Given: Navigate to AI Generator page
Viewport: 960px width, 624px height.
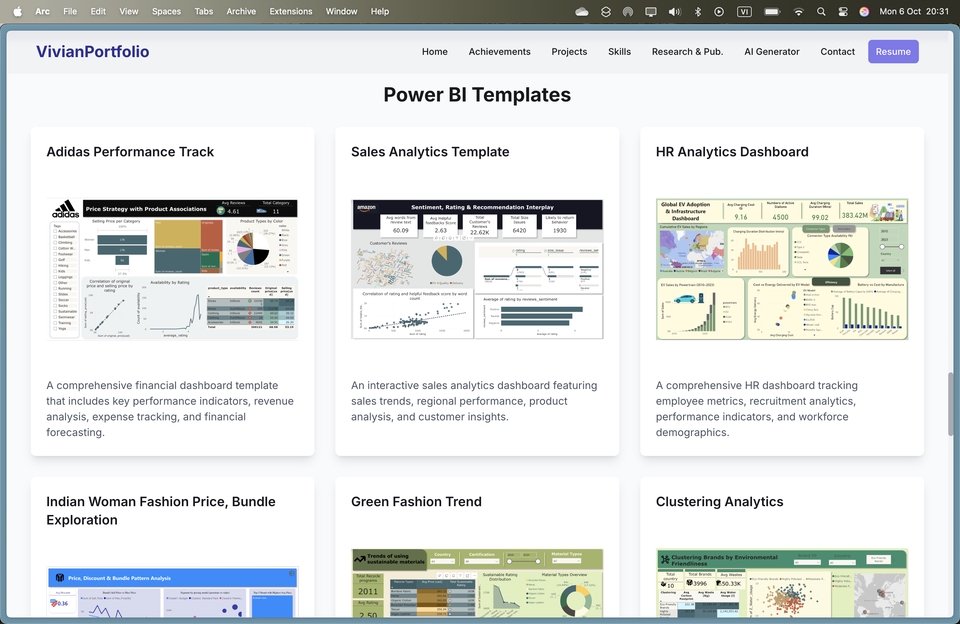Looking at the screenshot, I should (x=771, y=51).
